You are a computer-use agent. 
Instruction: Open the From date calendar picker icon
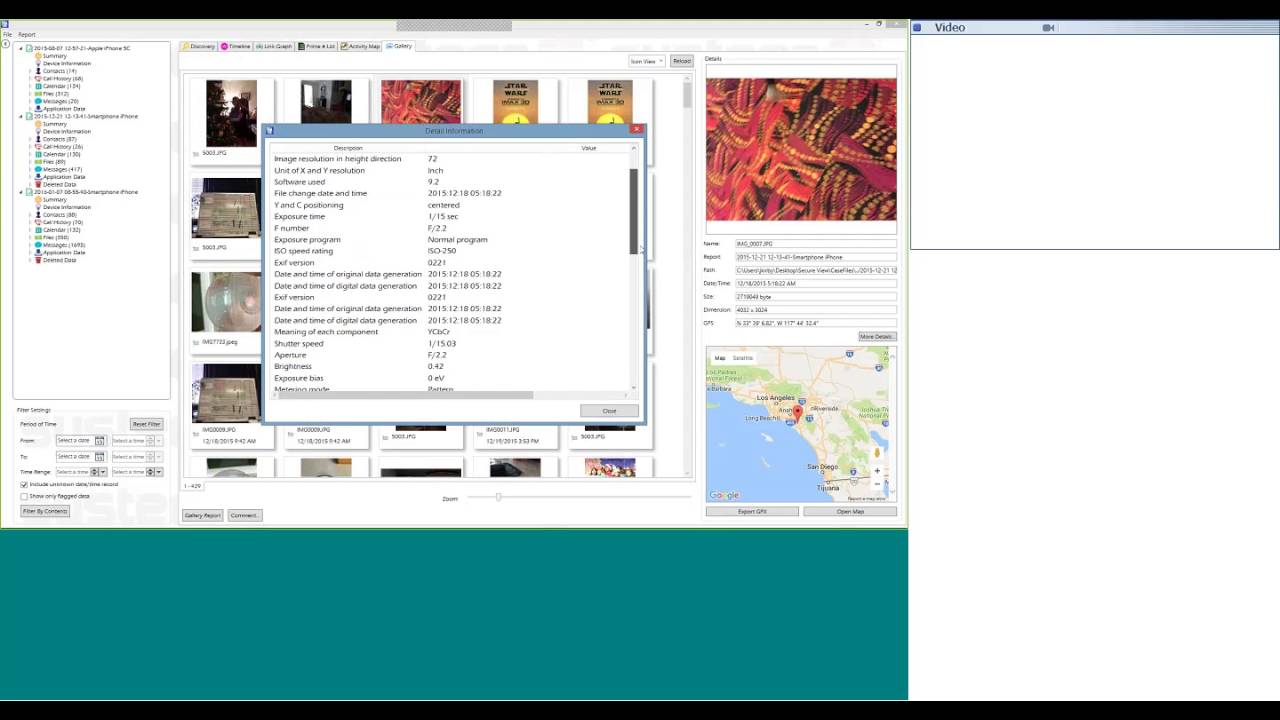click(99, 441)
